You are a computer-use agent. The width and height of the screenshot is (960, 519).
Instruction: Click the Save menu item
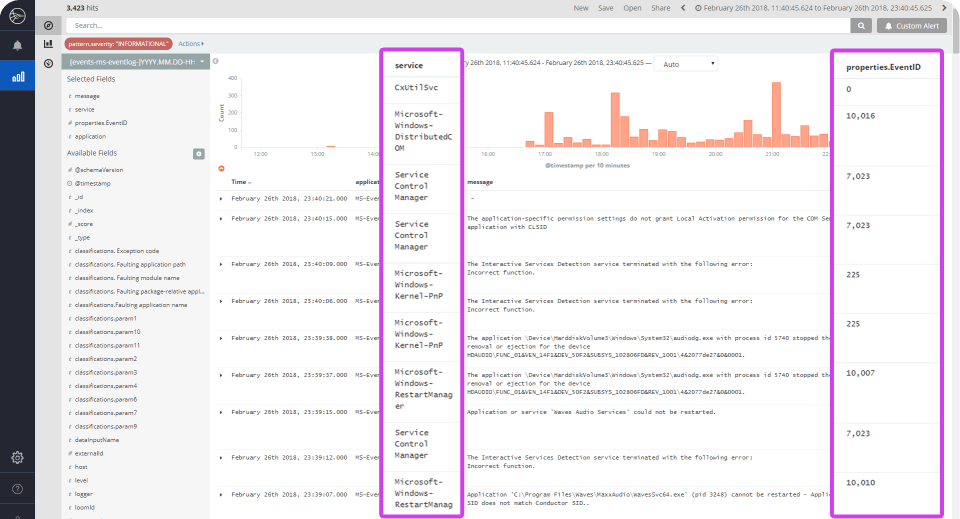click(606, 8)
